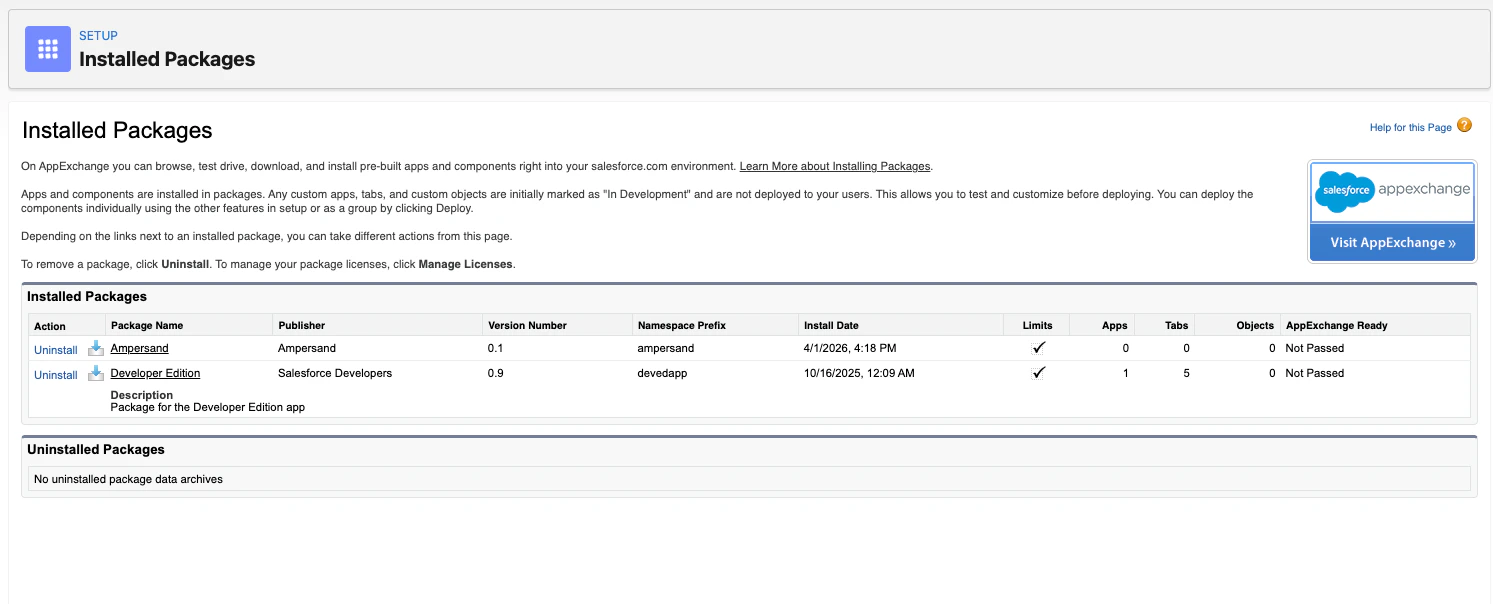Click the download icon beside Ampersand
The height and width of the screenshot is (604, 1493).
pos(96,348)
